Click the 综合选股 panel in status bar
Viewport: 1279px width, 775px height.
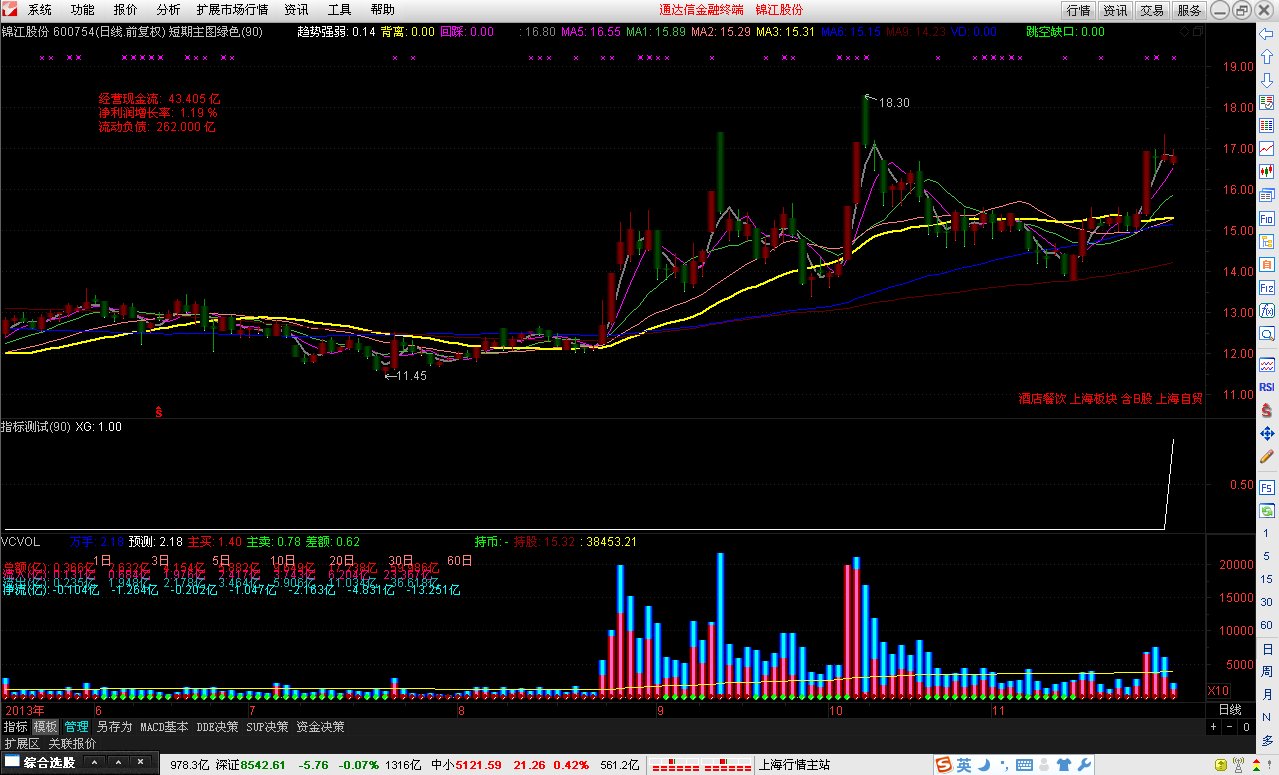[79, 765]
